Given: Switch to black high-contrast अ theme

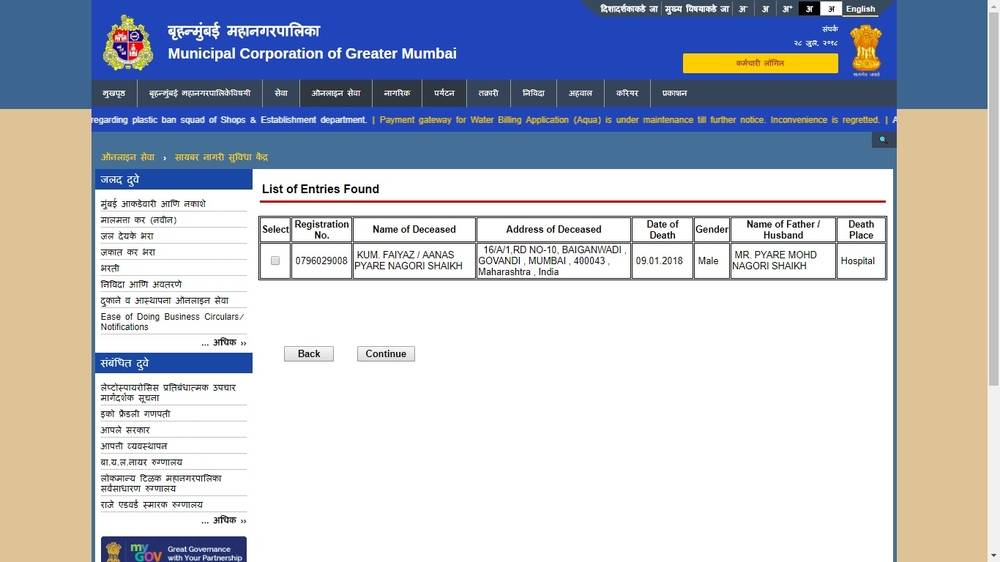Looking at the screenshot, I should coord(809,9).
